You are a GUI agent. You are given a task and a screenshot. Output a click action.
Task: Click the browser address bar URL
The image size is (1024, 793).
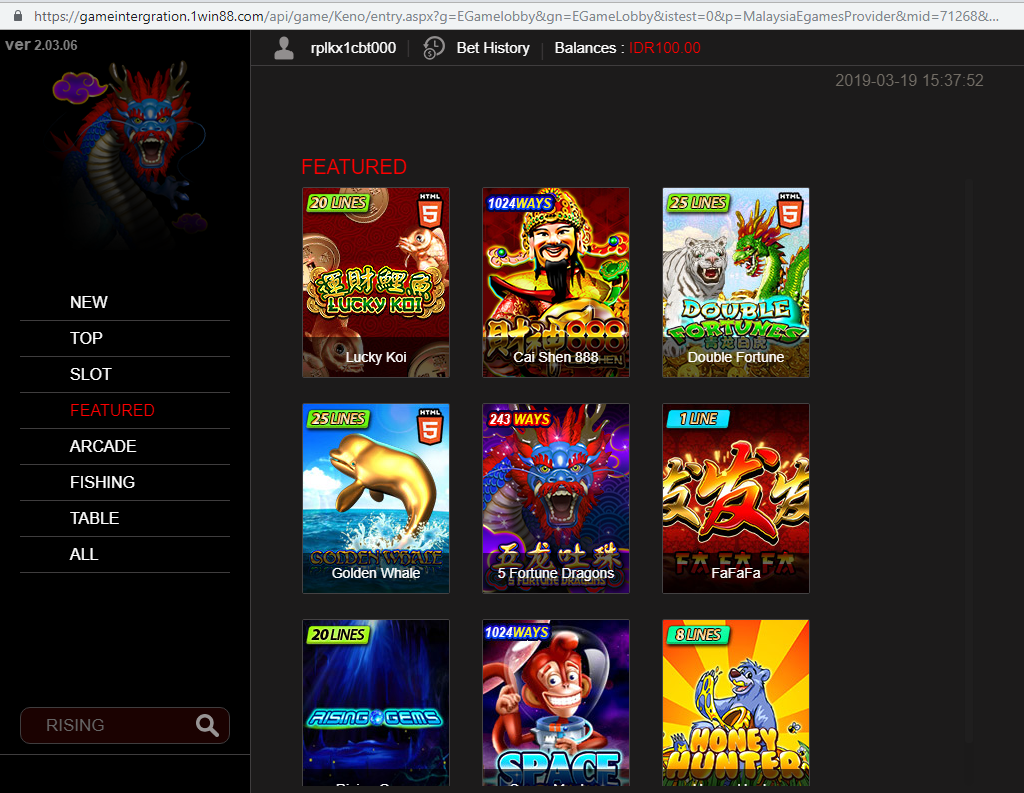pos(516,16)
